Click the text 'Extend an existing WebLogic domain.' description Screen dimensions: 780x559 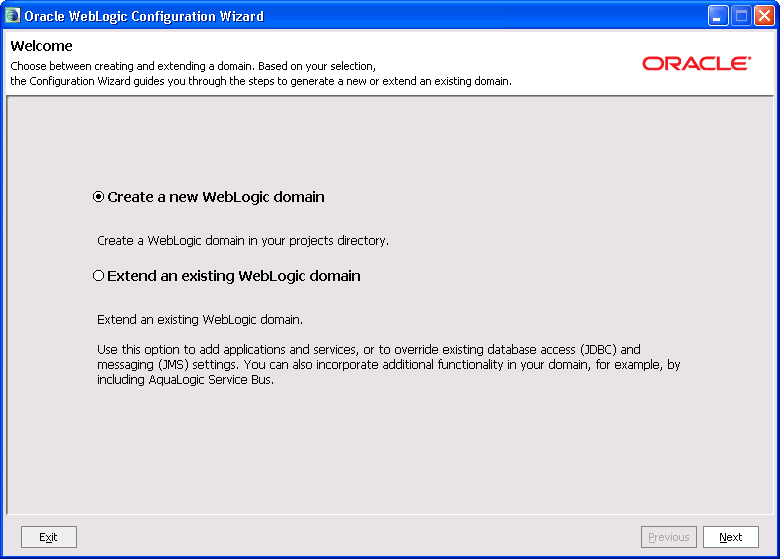point(200,319)
